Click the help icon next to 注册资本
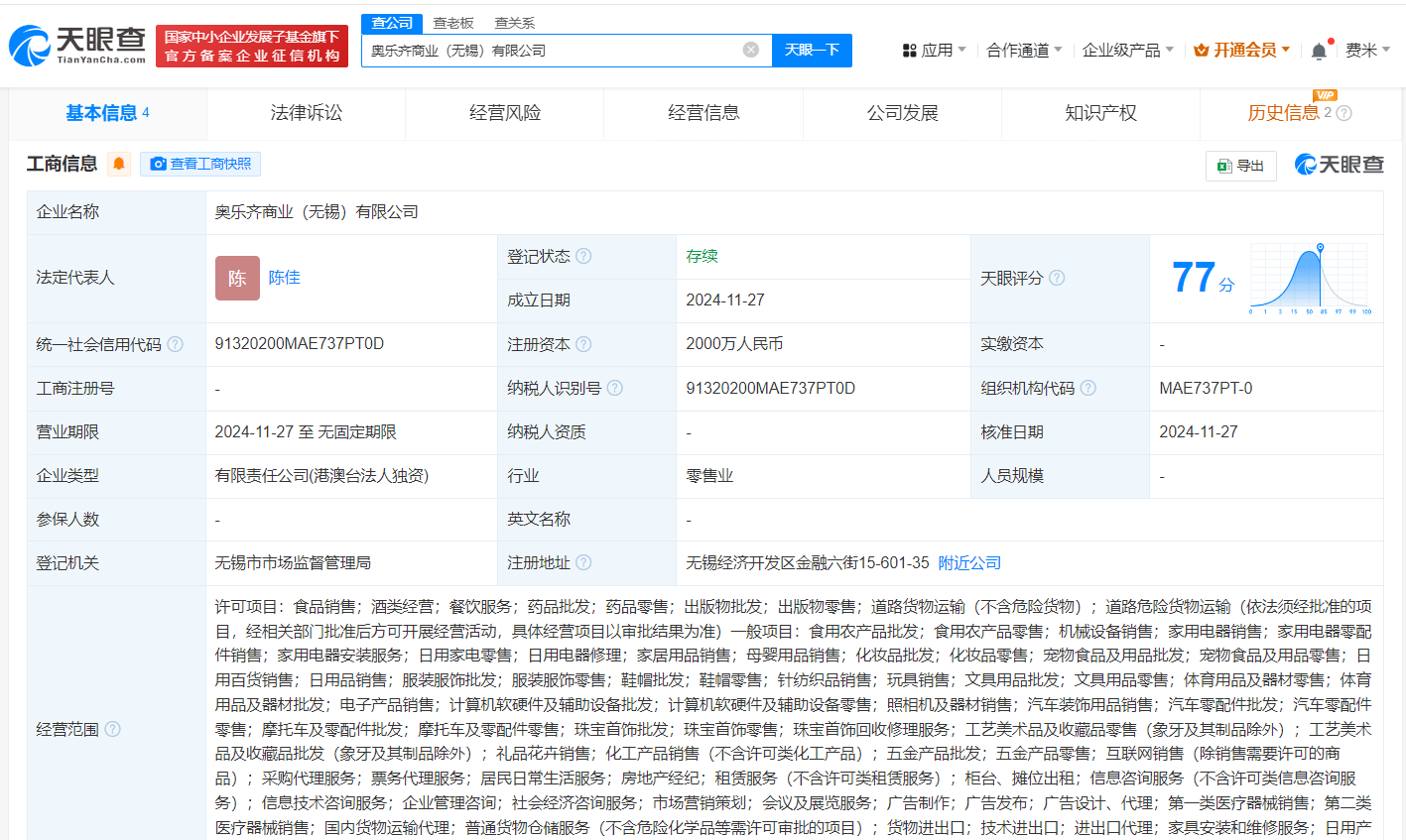 point(583,344)
